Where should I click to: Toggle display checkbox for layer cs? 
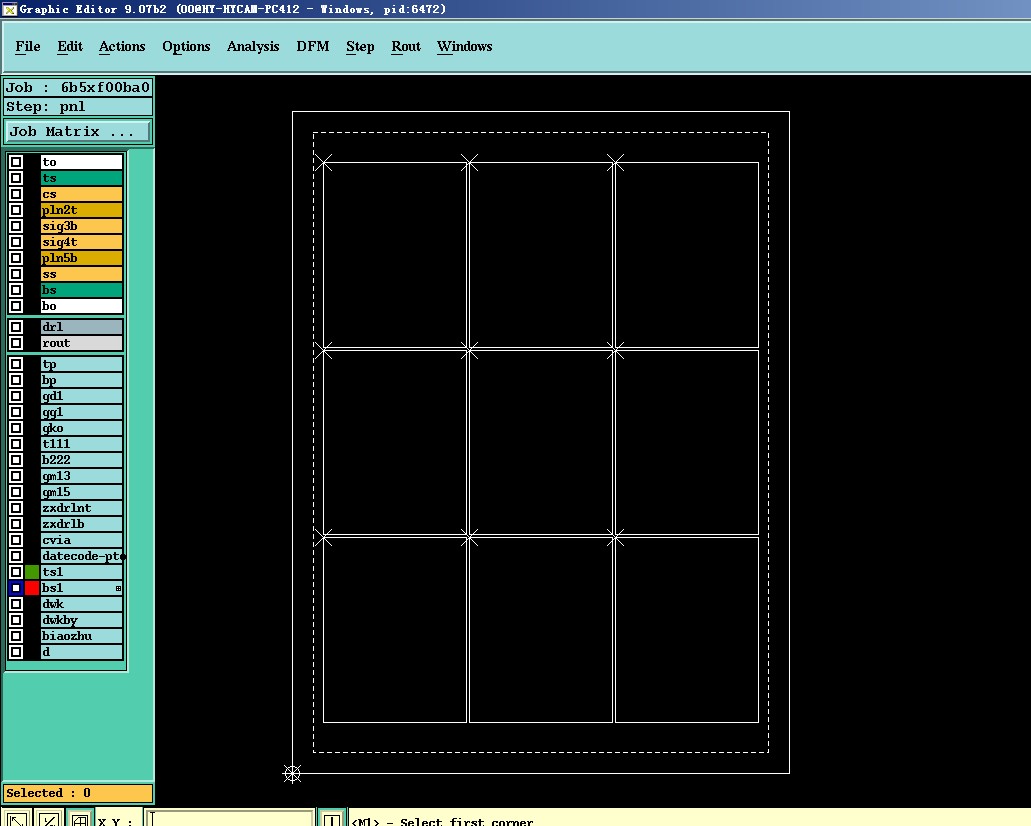pyautogui.click(x=16, y=194)
